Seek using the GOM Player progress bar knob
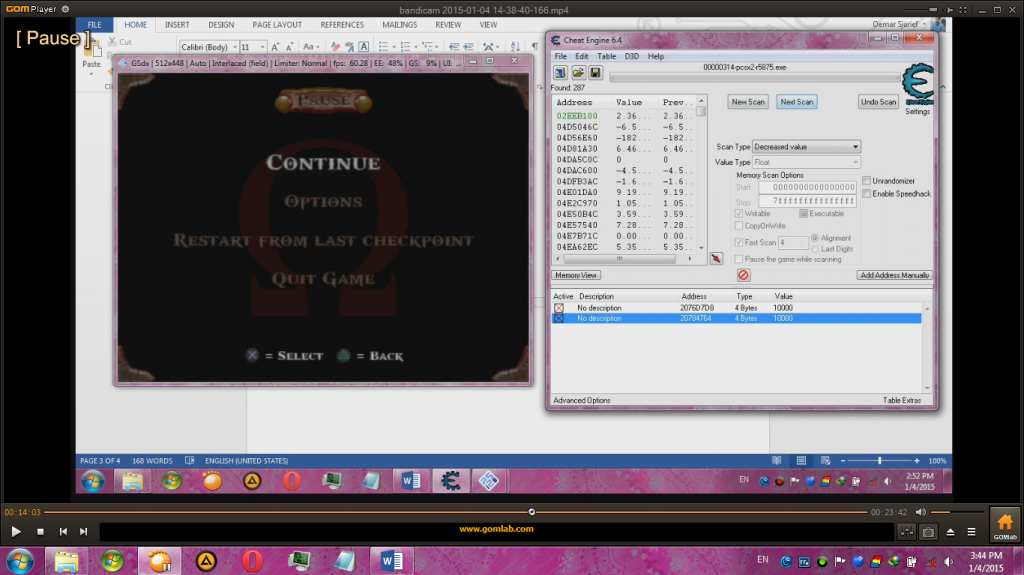 click(532, 512)
